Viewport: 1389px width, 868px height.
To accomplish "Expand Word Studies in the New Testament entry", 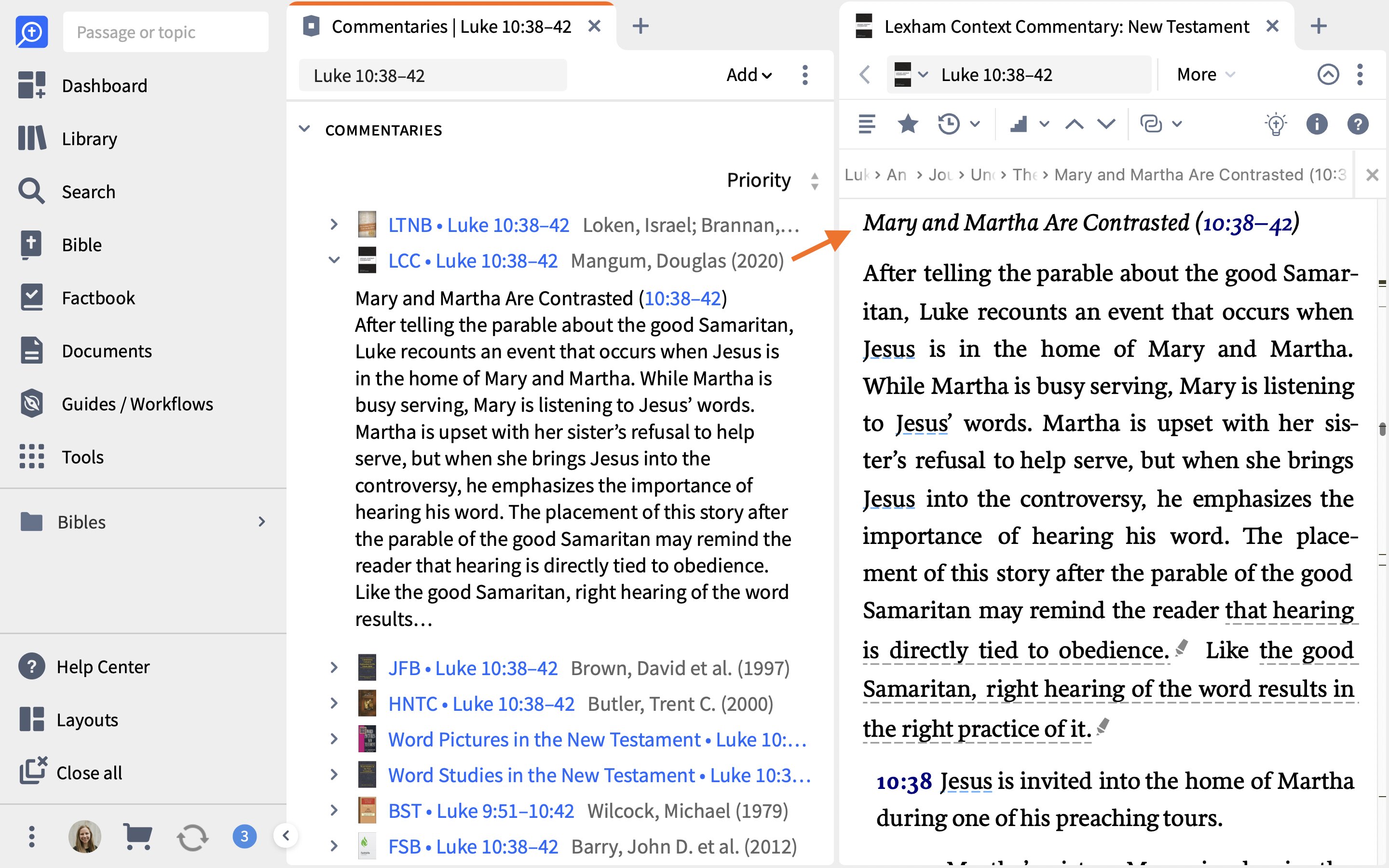I will click(333, 774).
